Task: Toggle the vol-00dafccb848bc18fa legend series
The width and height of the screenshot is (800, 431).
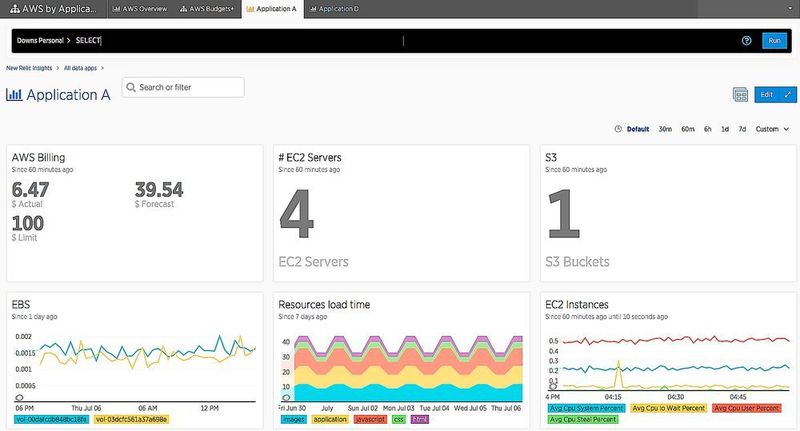Action: (x=51, y=419)
